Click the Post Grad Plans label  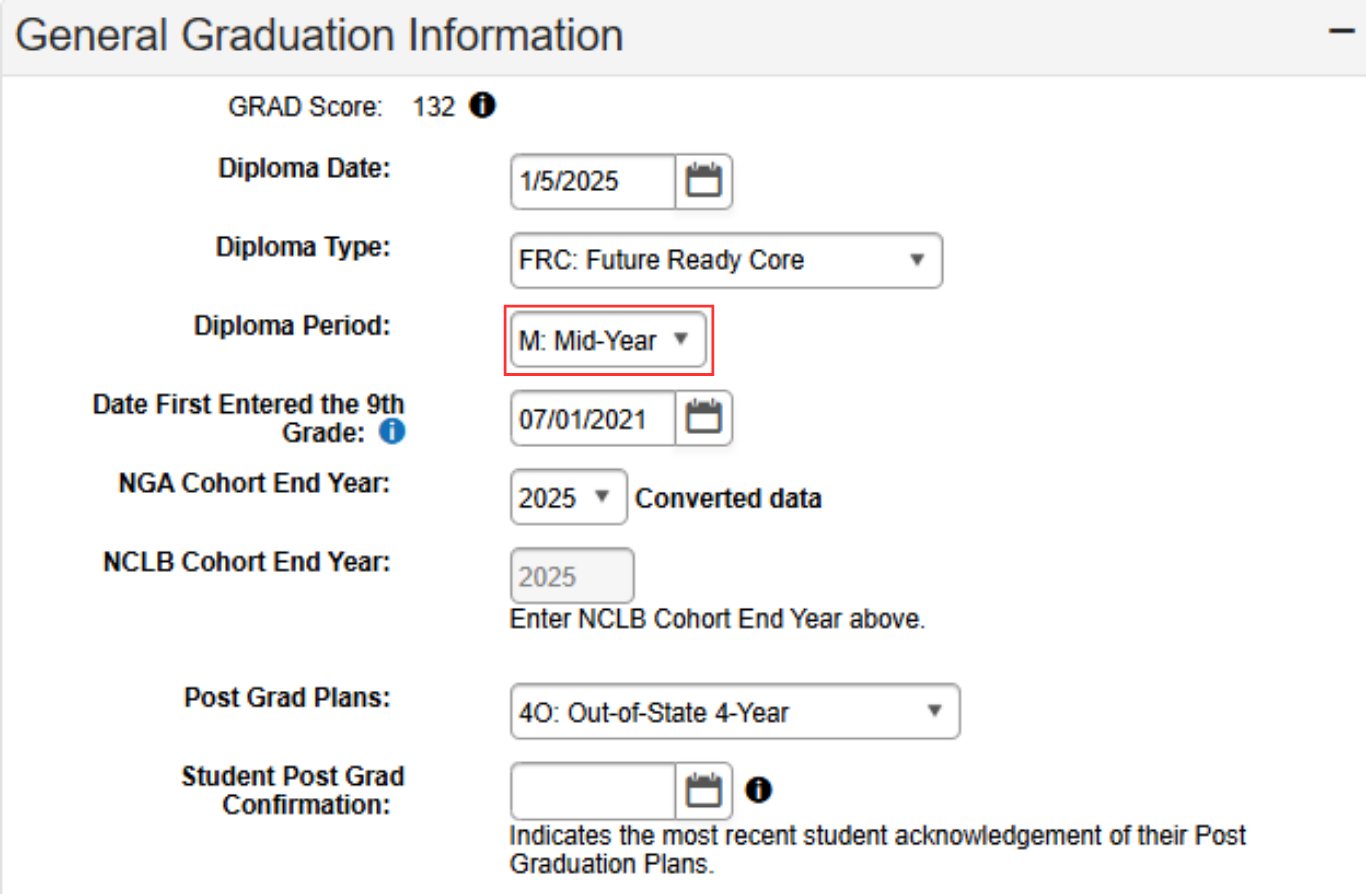[x=287, y=698]
